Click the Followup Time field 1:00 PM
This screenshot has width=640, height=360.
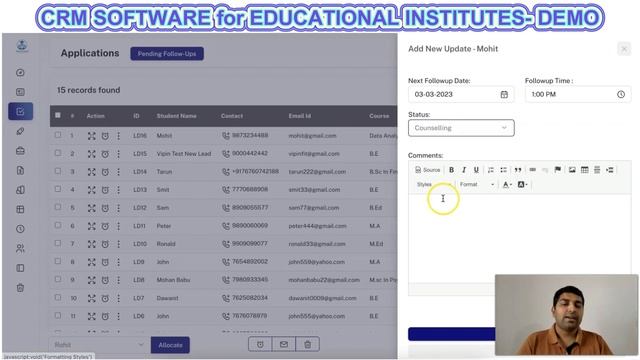point(578,94)
